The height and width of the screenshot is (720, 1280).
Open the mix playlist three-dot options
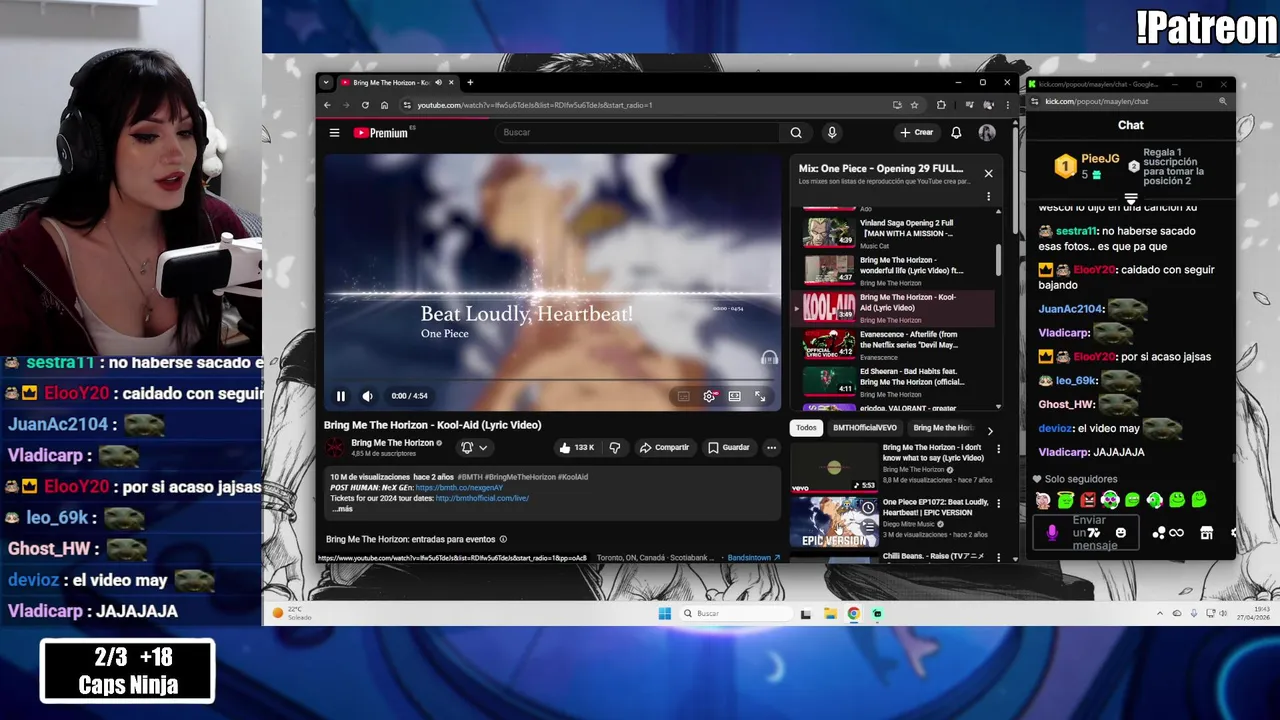tap(988, 197)
